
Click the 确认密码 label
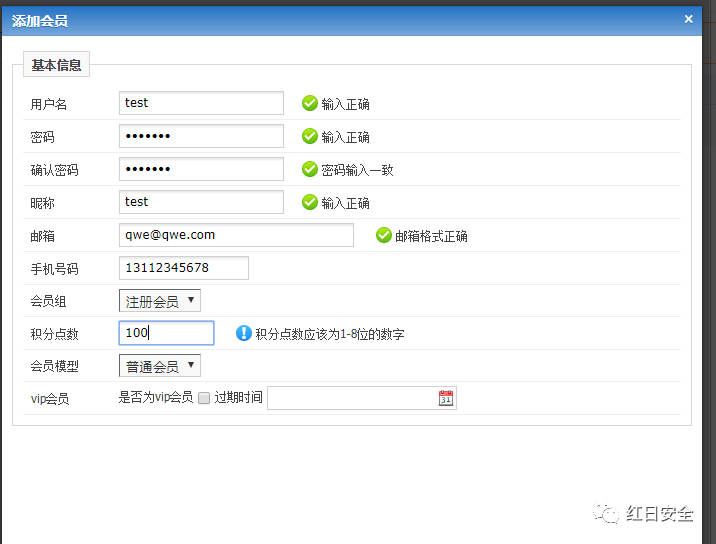click(x=54, y=170)
